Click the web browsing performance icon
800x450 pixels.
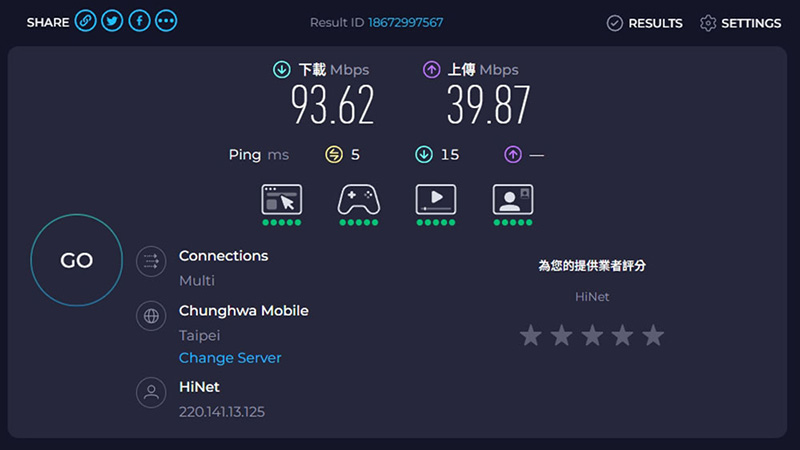[x=281, y=199]
